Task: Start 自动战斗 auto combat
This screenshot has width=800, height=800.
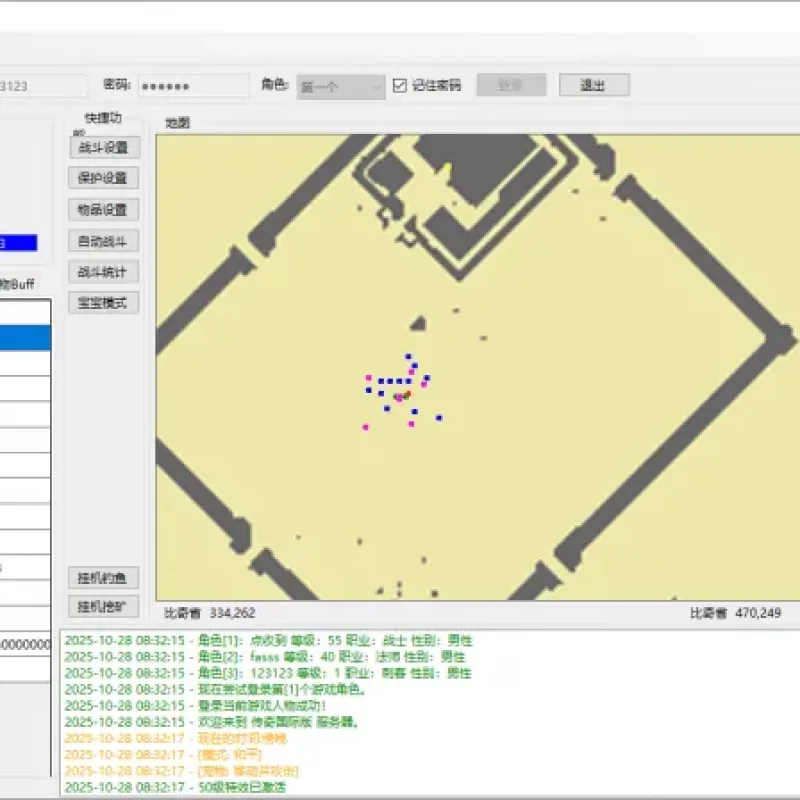Action: point(104,241)
